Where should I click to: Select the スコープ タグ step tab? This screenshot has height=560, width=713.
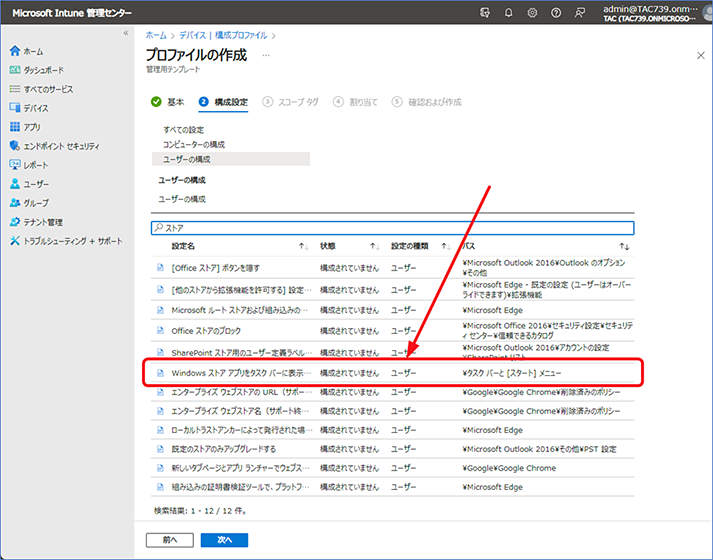[291, 102]
